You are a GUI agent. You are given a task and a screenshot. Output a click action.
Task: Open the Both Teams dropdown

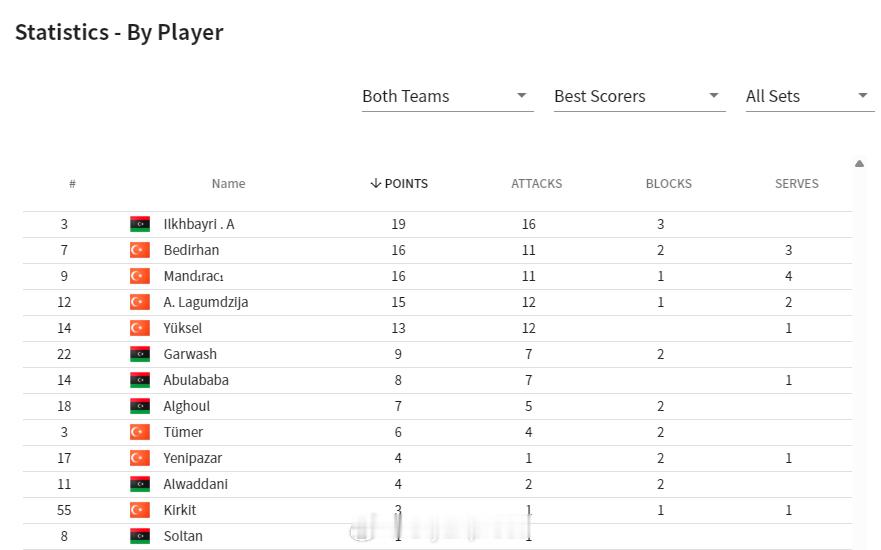pyautogui.click(x=448, y=97)
